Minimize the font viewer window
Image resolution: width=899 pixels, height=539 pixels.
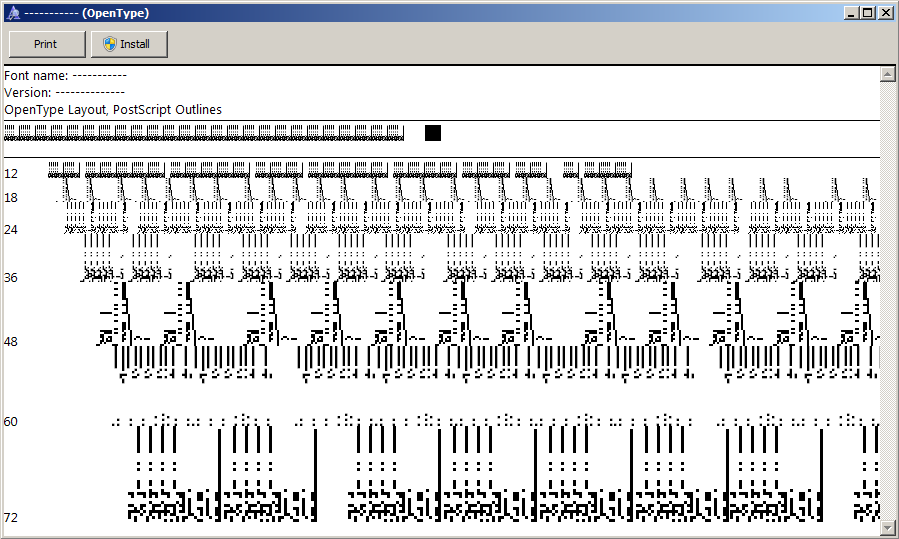click(851, 13)
